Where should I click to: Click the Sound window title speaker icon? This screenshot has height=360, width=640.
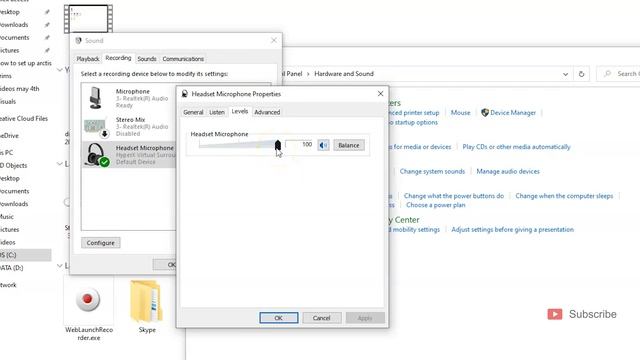click(x=78, y=40)
